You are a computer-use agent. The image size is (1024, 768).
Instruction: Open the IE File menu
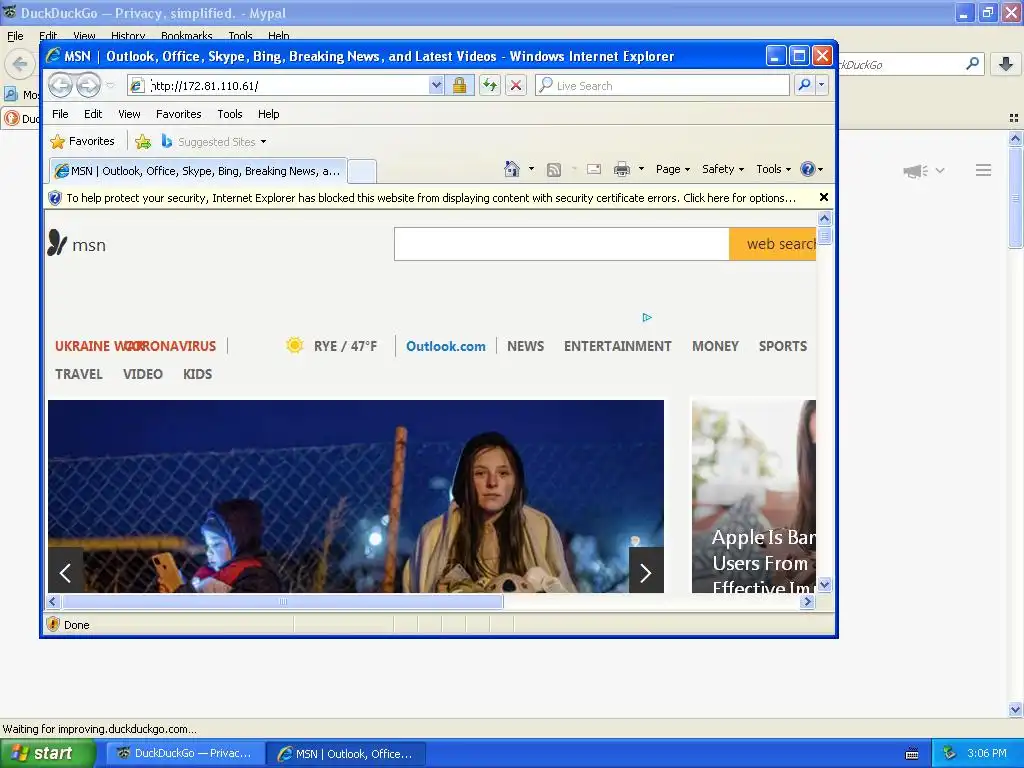click(x=60, y=114)
